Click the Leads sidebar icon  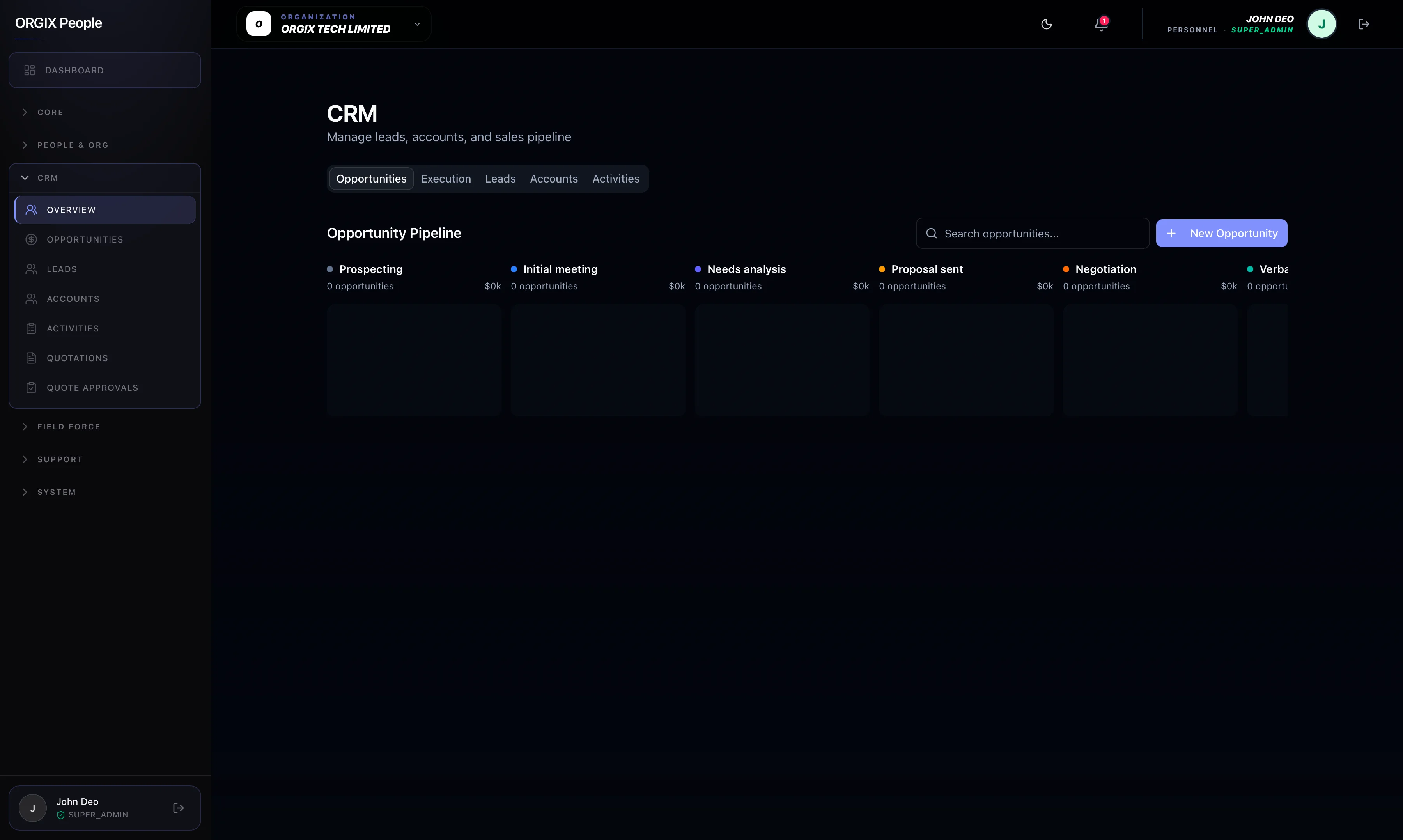(31, 269)
